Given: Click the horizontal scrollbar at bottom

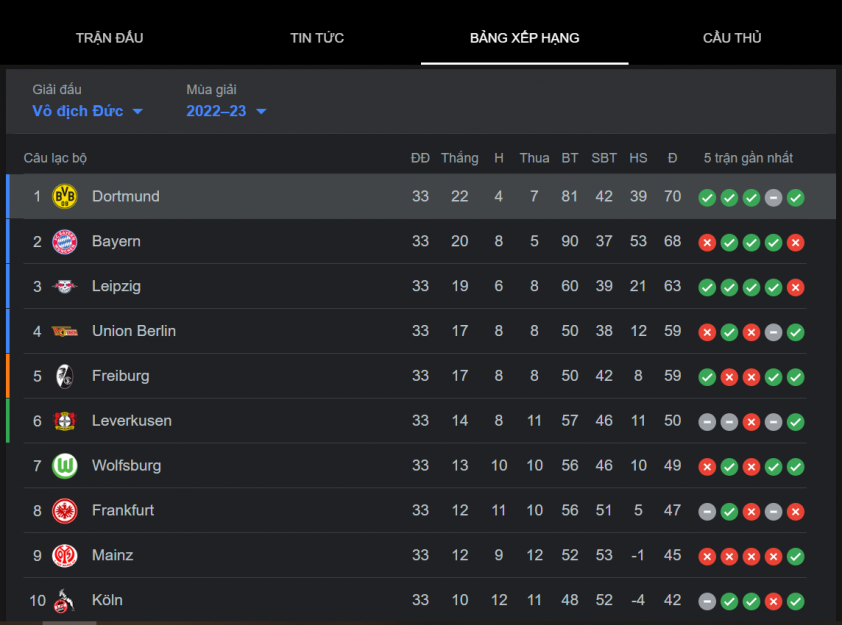Looking at the screenshot, I should point(70,623).
